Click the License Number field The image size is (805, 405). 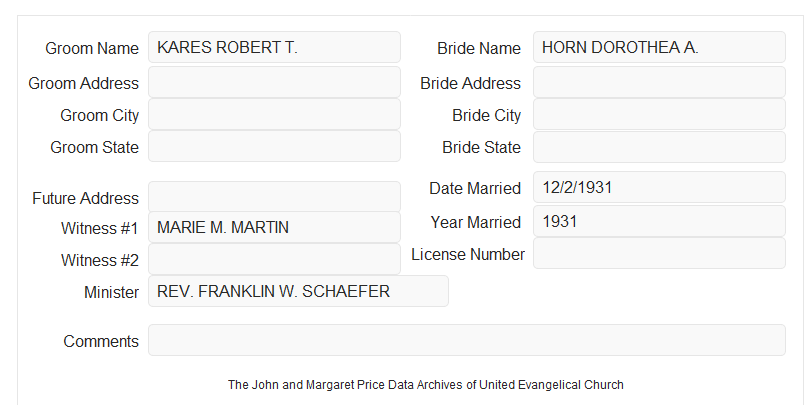659,253
